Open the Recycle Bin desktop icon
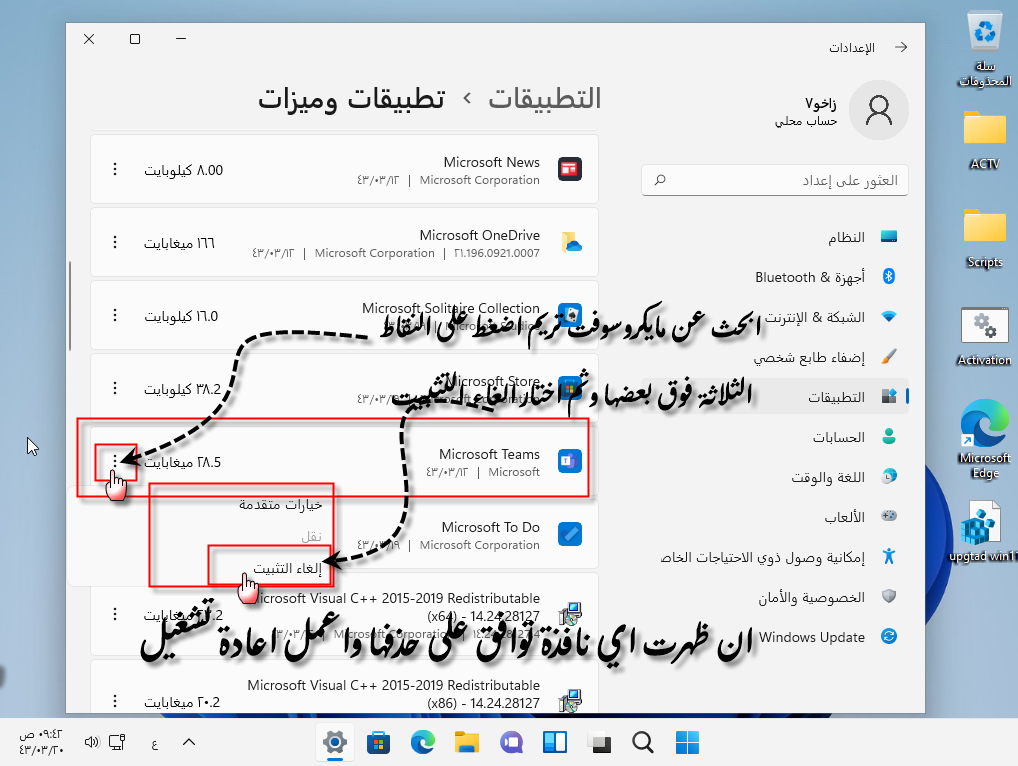 [985, 51]
